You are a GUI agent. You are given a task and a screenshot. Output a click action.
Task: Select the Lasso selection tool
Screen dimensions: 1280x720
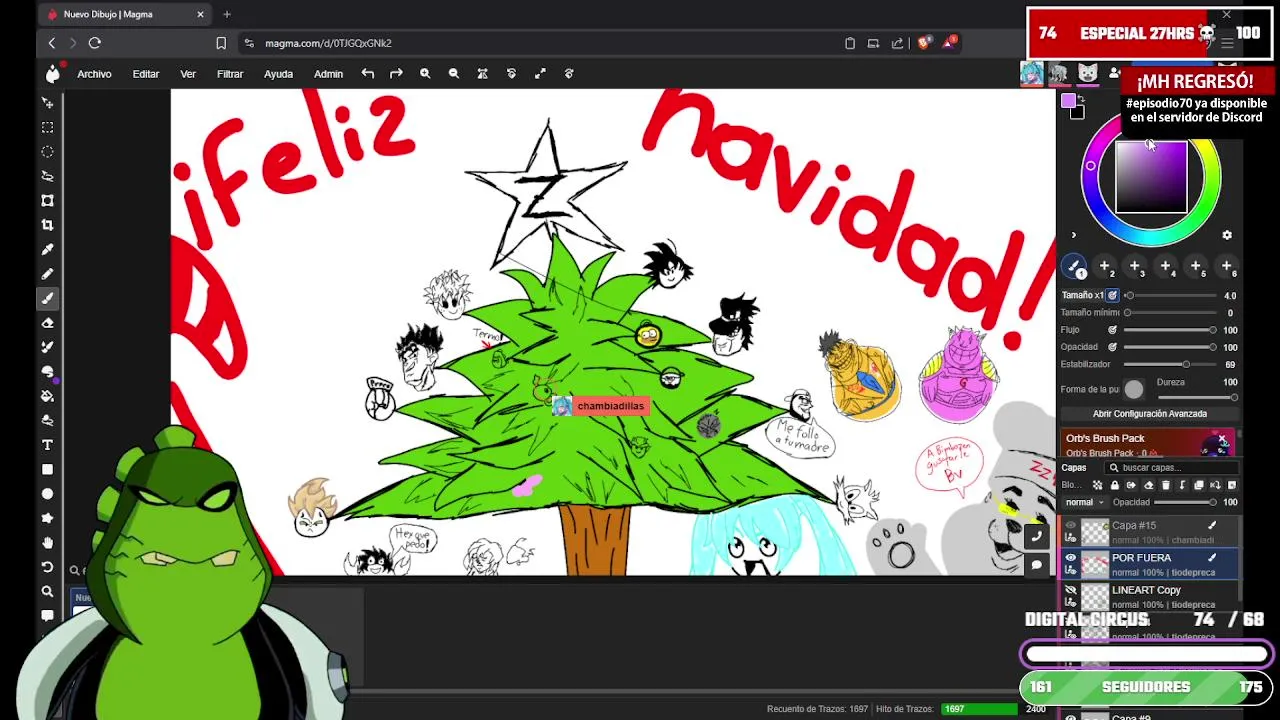pos(47,176)
